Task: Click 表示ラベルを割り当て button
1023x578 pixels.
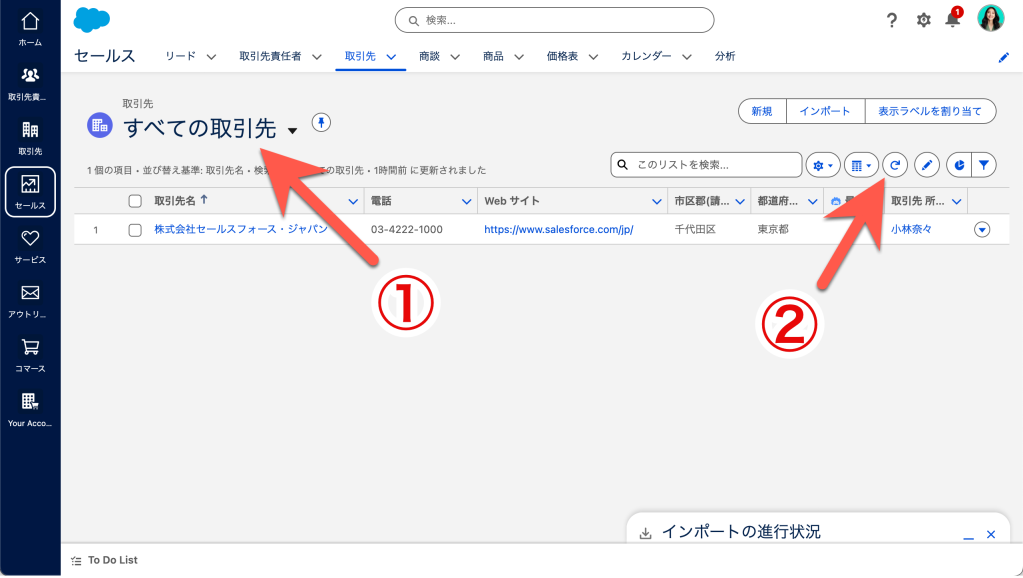Action: (x=930, y=111)
